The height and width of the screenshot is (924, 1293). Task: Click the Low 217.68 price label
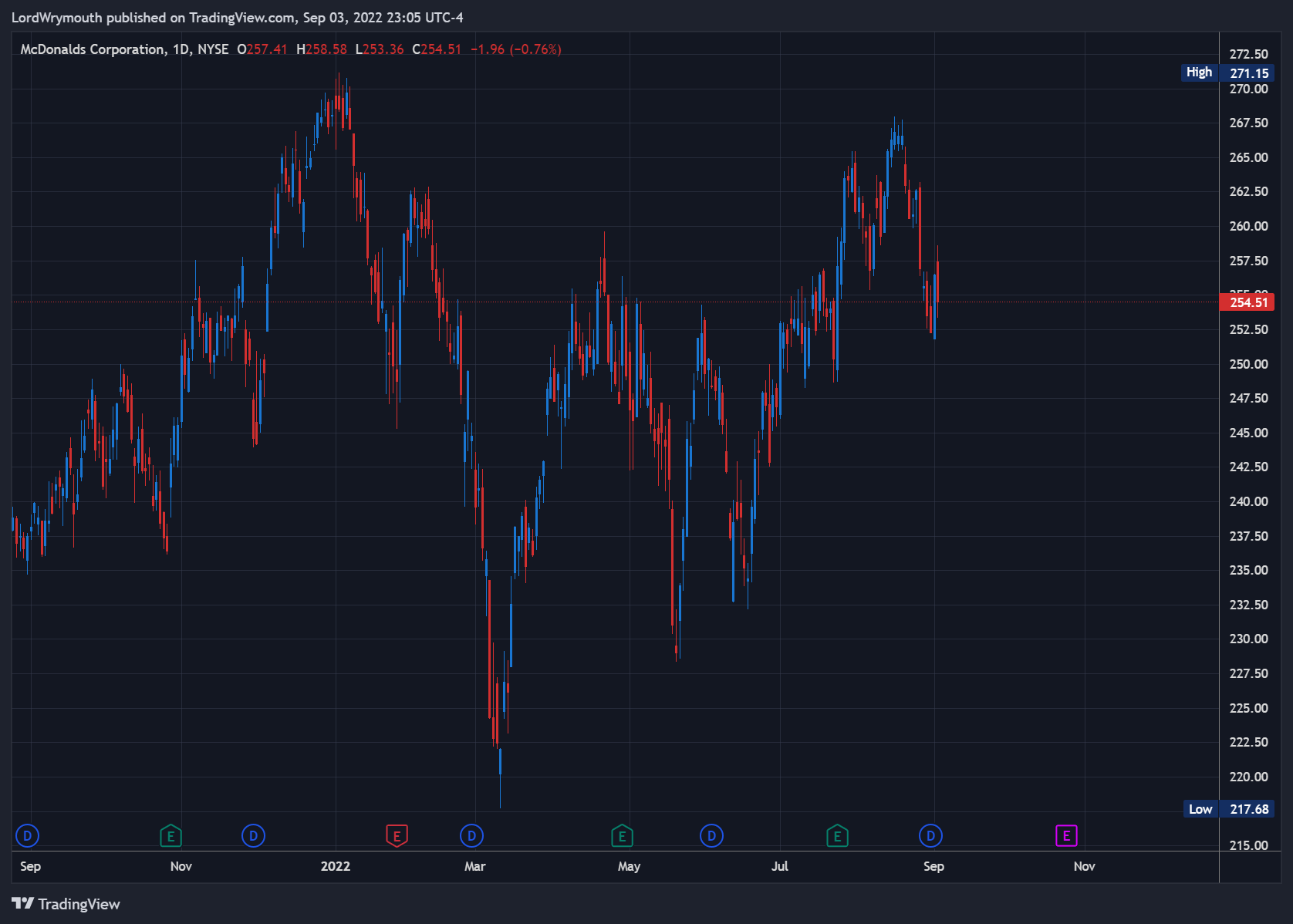coord(1229,809)
